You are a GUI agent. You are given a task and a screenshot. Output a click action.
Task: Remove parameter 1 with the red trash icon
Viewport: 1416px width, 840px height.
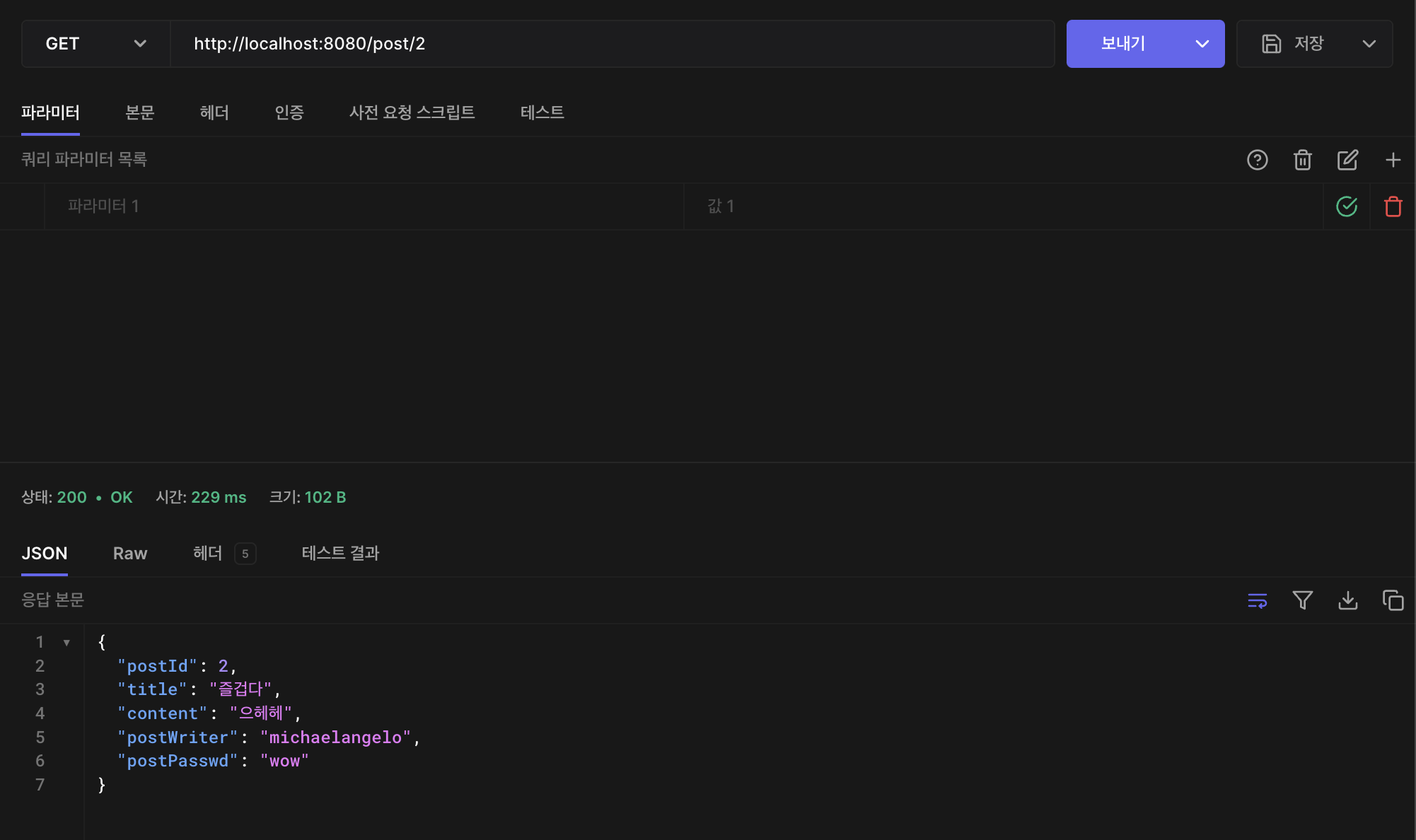click(x=1393, y=206)
